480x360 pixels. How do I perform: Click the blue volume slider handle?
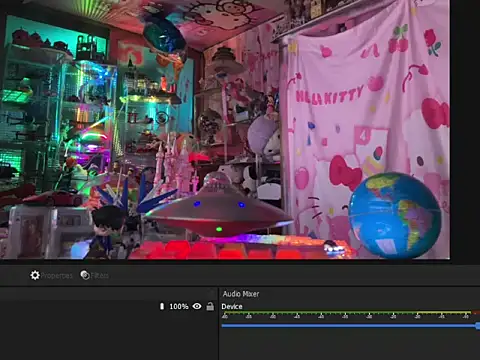coord(478,326)
